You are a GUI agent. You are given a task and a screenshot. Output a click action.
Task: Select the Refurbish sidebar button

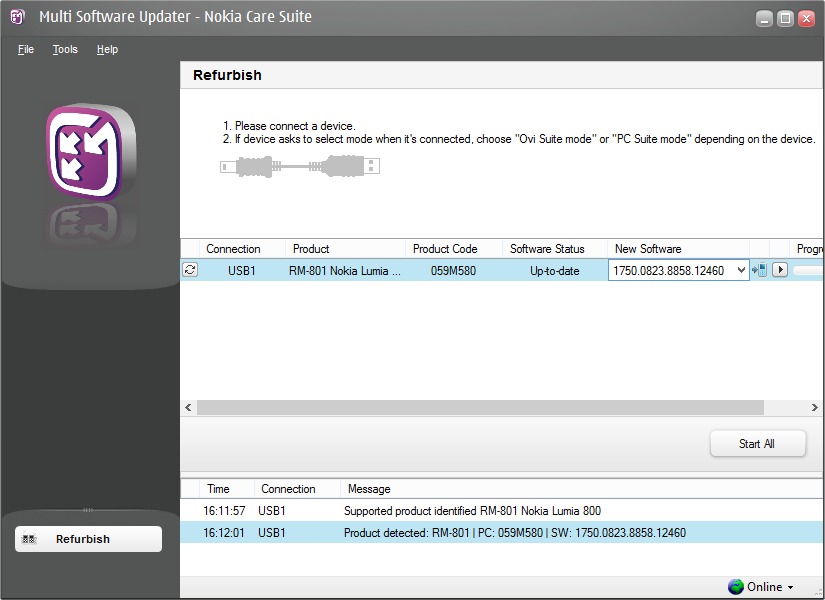pyautogui.click(x=88, y=539)
